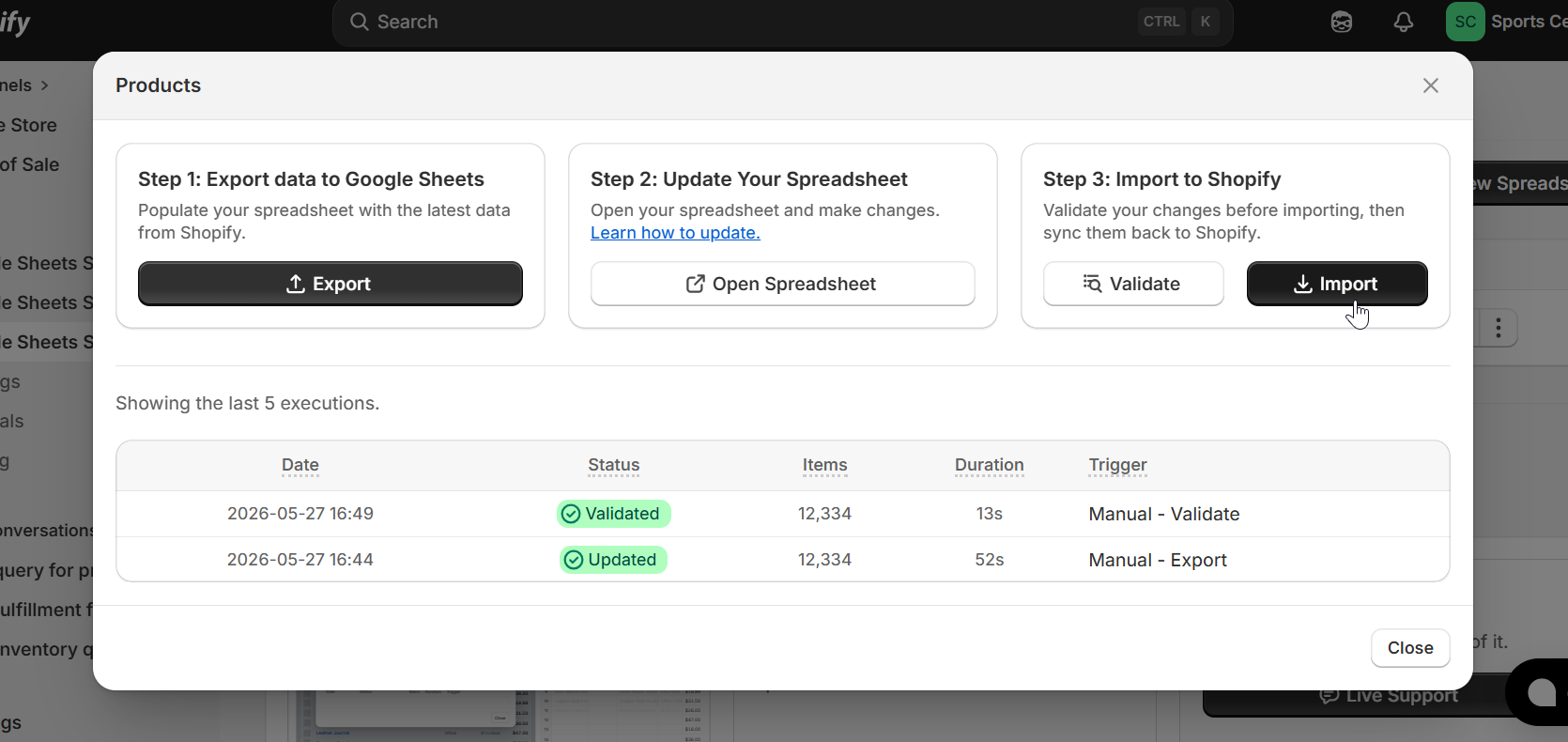Click the Import download arrow icon
This screenshot has height=742, width=1568.
pos(1303,284)
